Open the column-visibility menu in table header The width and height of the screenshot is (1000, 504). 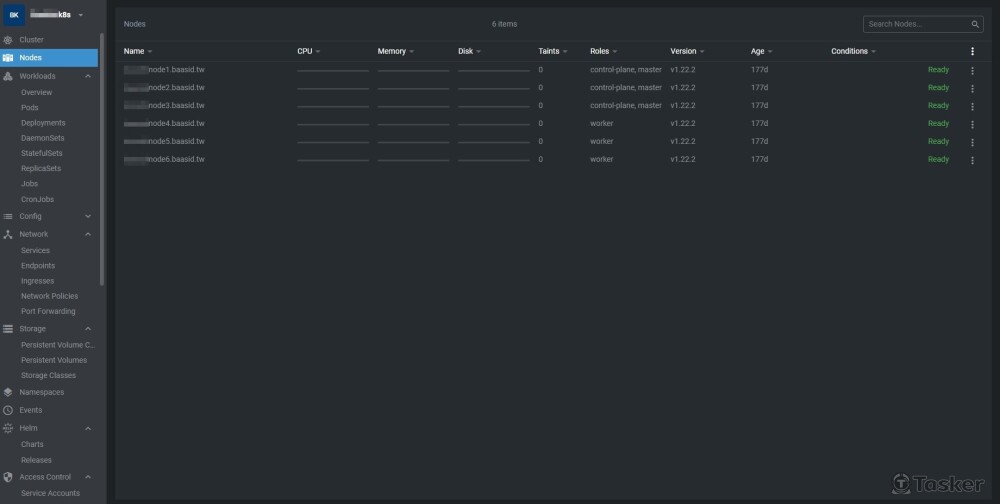click(972, 51)
